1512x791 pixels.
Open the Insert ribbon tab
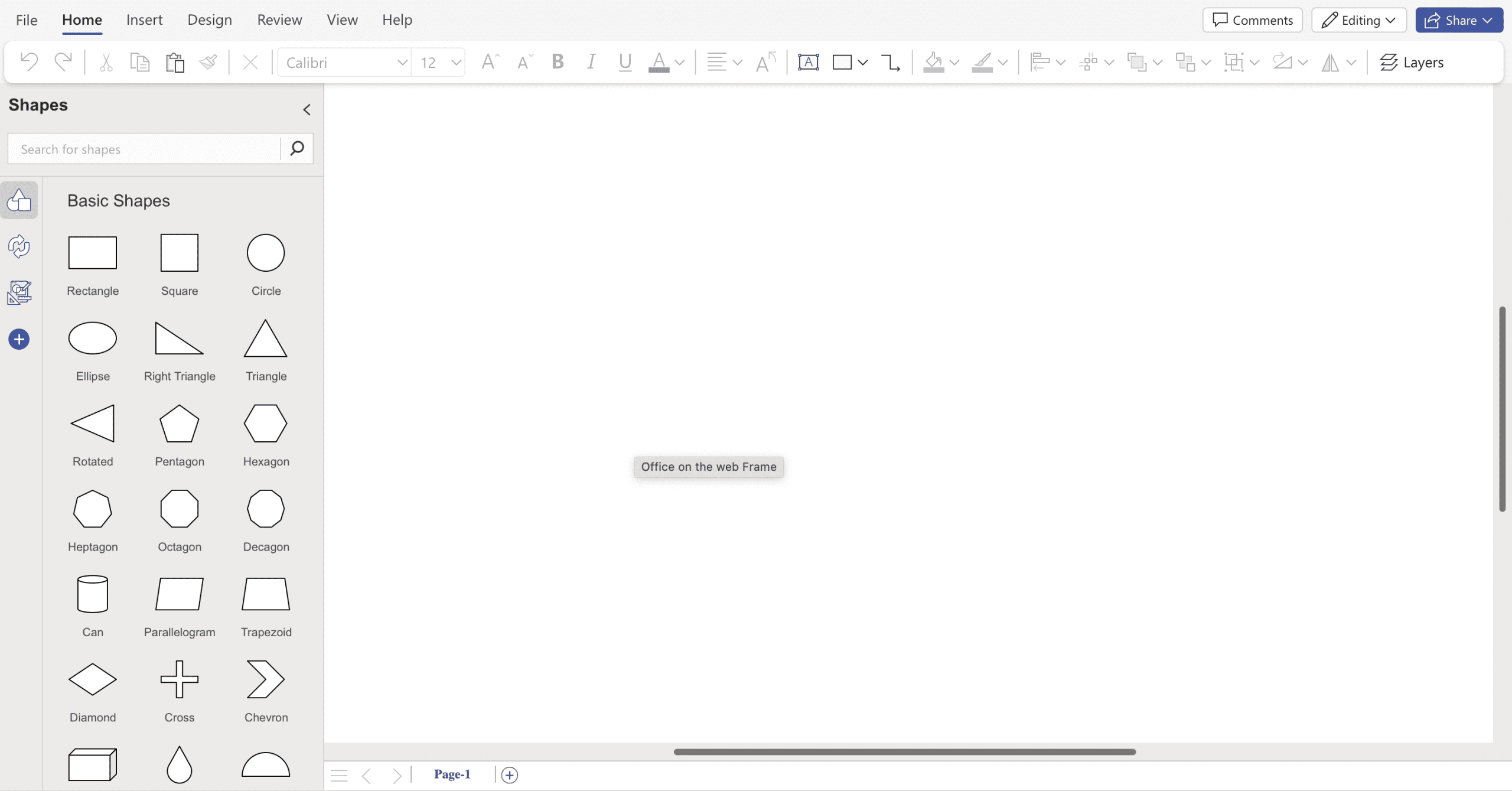[x=144, y=20]
